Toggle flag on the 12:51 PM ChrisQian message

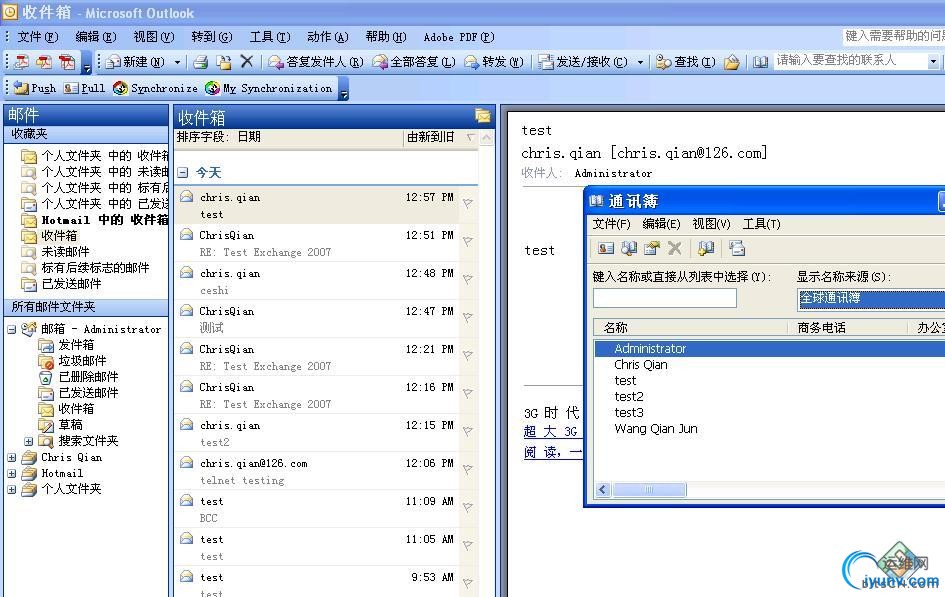point(468,242)
